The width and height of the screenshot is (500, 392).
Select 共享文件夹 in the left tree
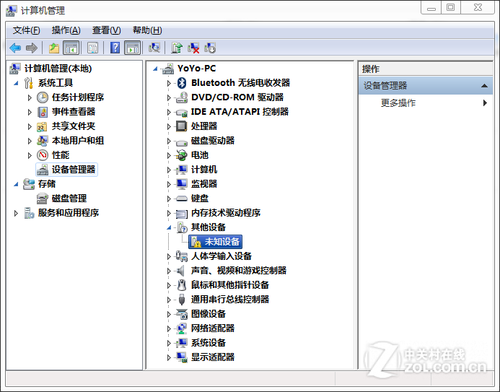coord(73,126)
